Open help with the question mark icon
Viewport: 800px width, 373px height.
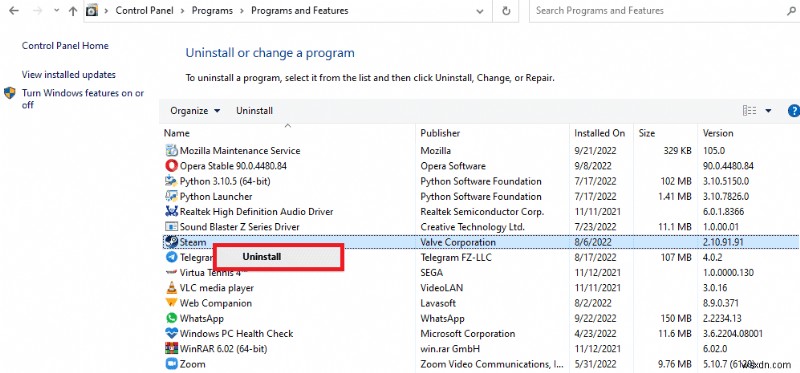[794, 111]
